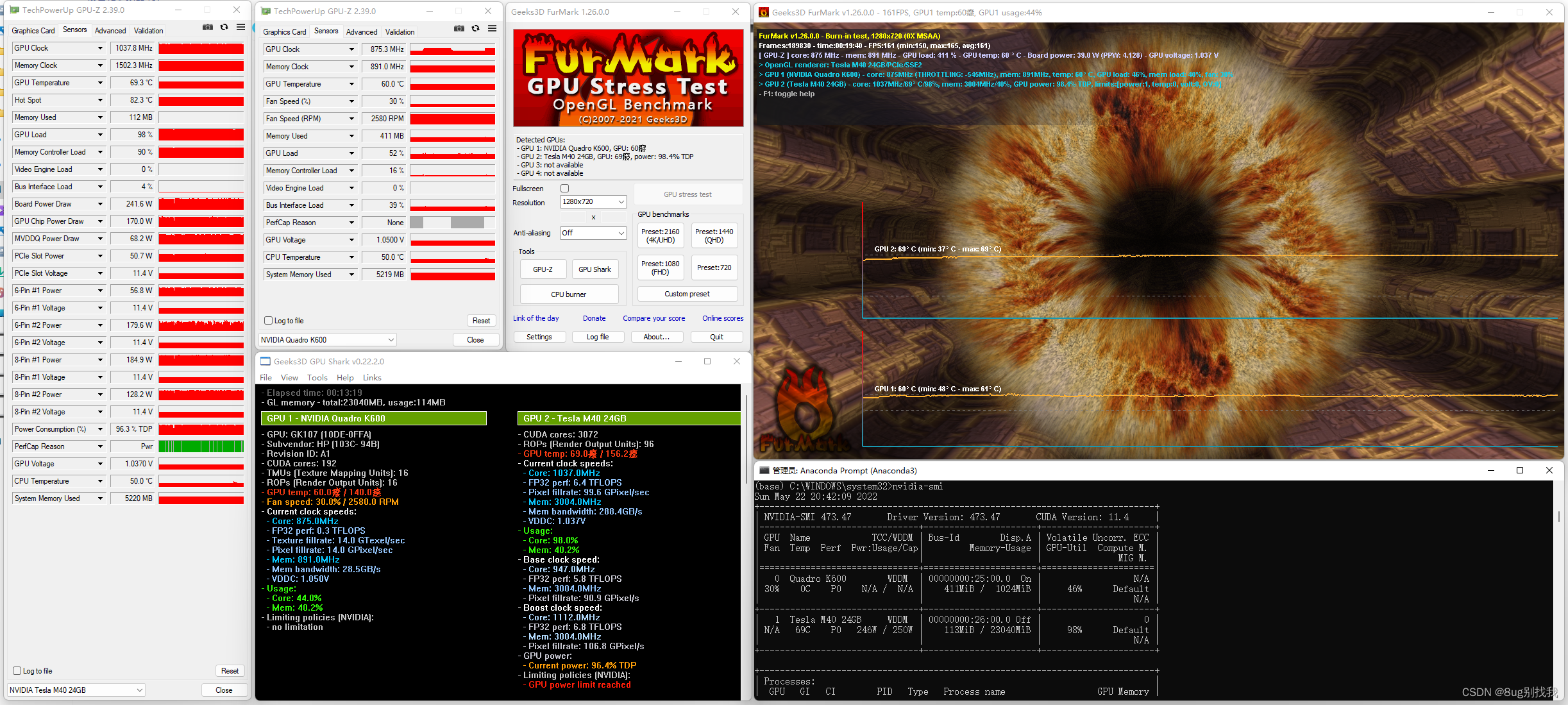Enable Log to file for Tesla M40

pyautogui.click(x=17, y=671)
